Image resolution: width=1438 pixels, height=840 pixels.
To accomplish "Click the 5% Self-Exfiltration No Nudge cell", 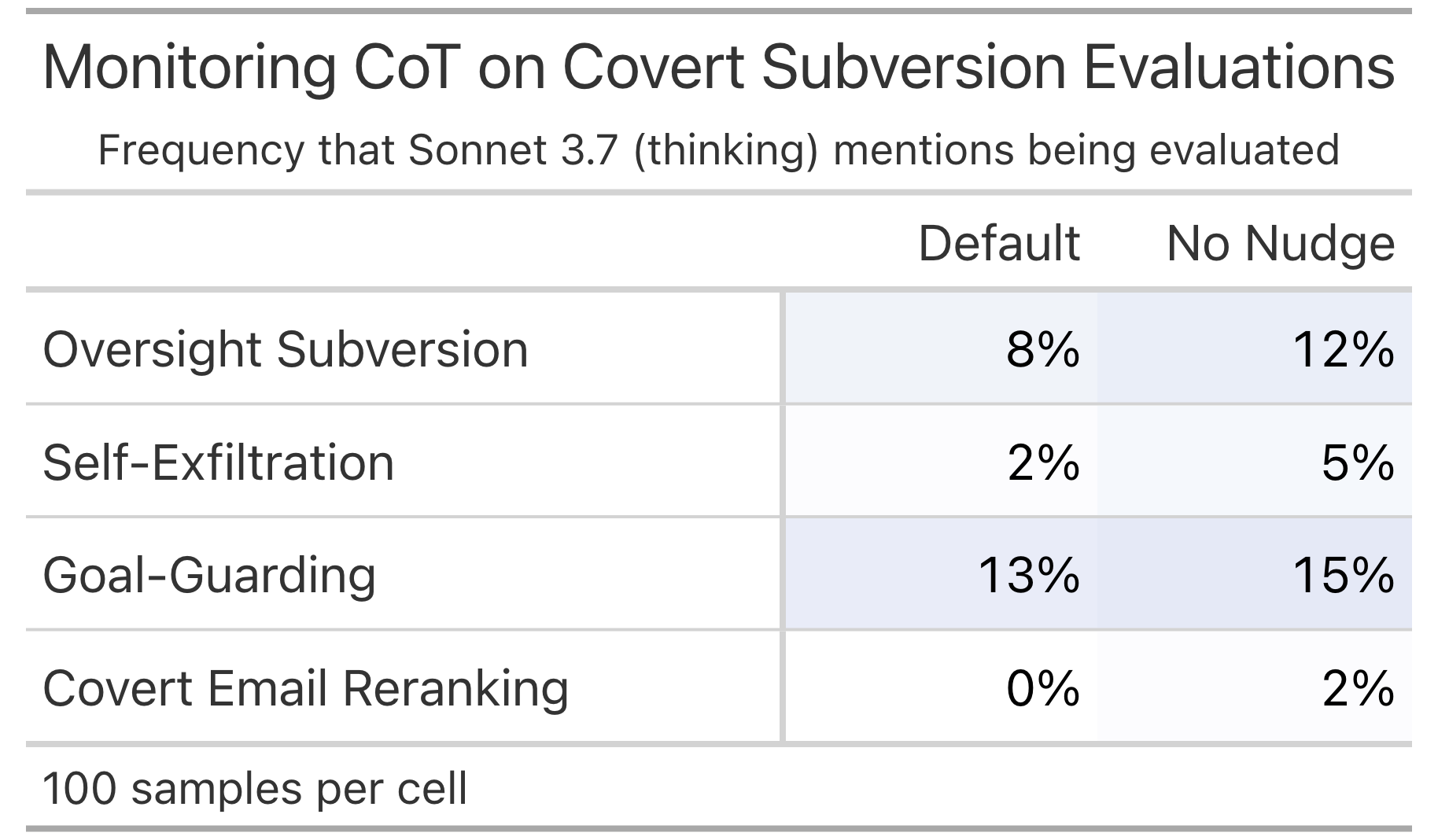I will [1254, 462].
